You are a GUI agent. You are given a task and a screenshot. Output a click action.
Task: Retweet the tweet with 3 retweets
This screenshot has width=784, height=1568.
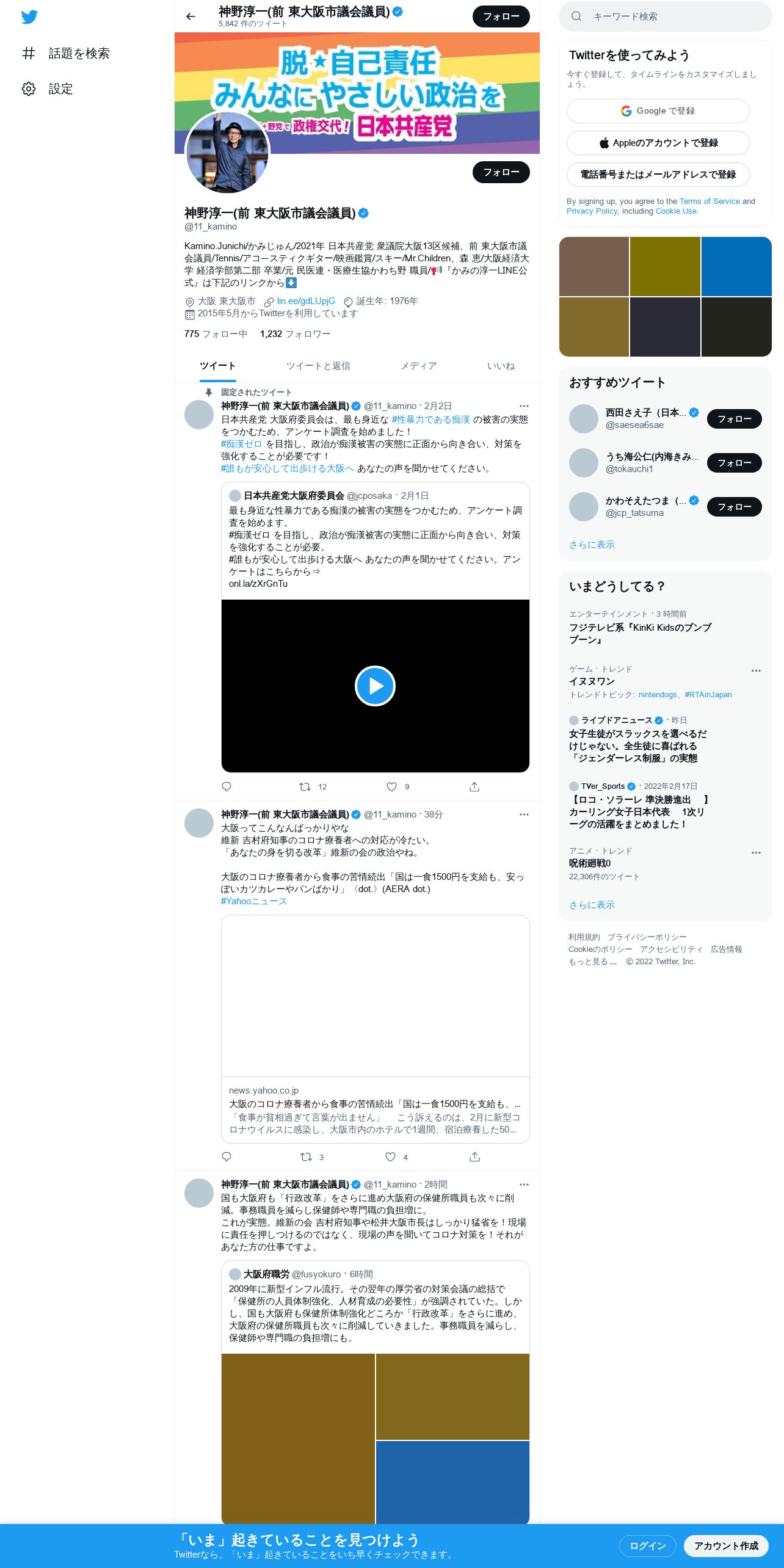(x=311, y=1156)
